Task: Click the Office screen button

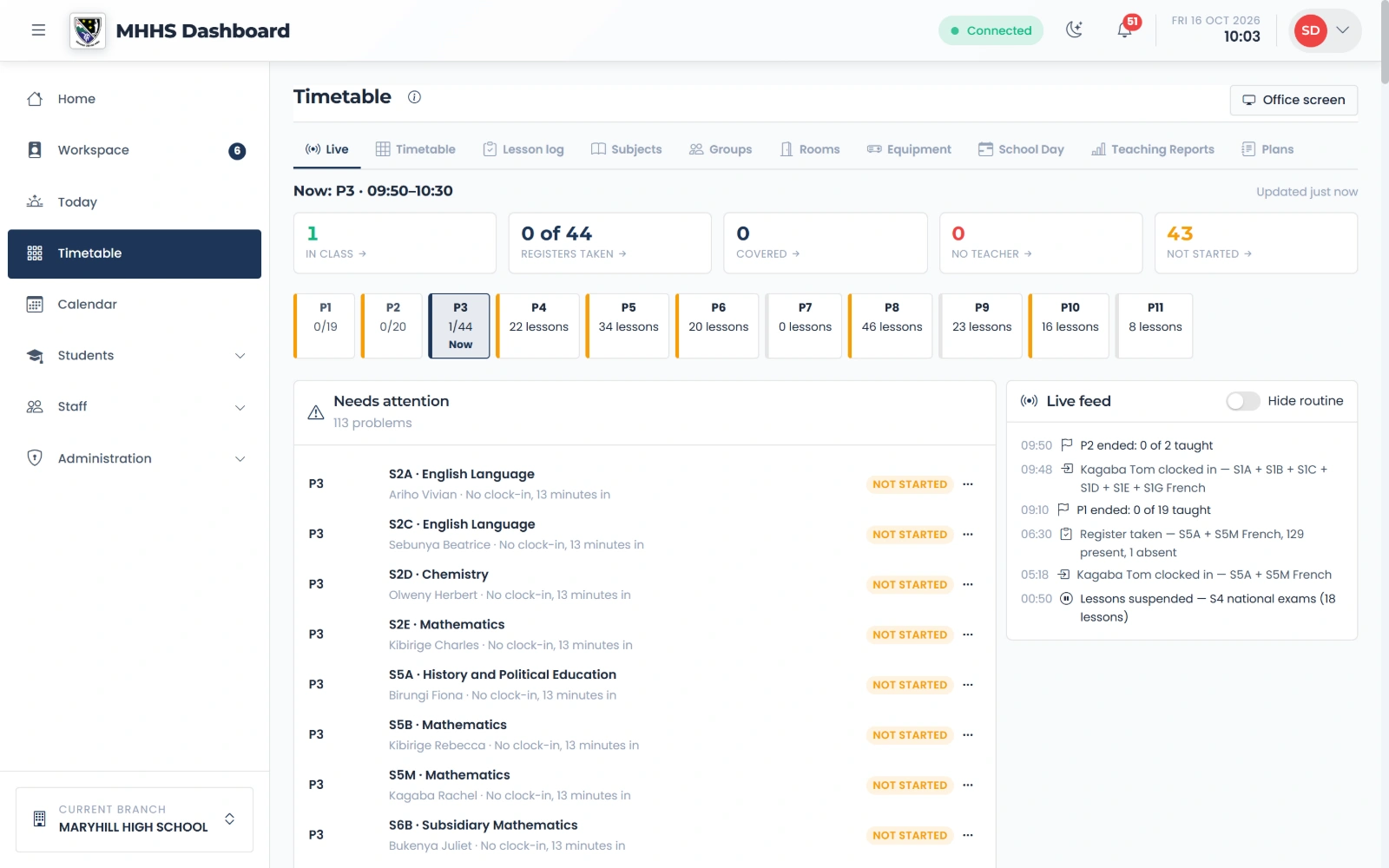Action: point(1294,100)
